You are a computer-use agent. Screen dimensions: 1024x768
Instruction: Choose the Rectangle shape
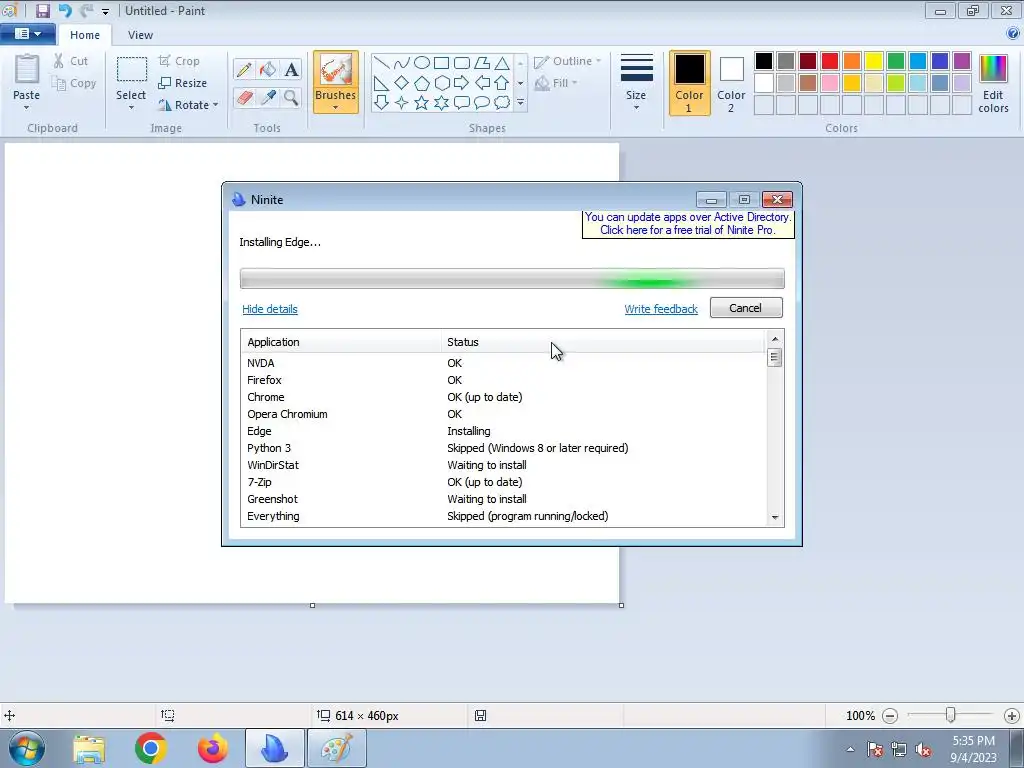(x=441, y=63)
